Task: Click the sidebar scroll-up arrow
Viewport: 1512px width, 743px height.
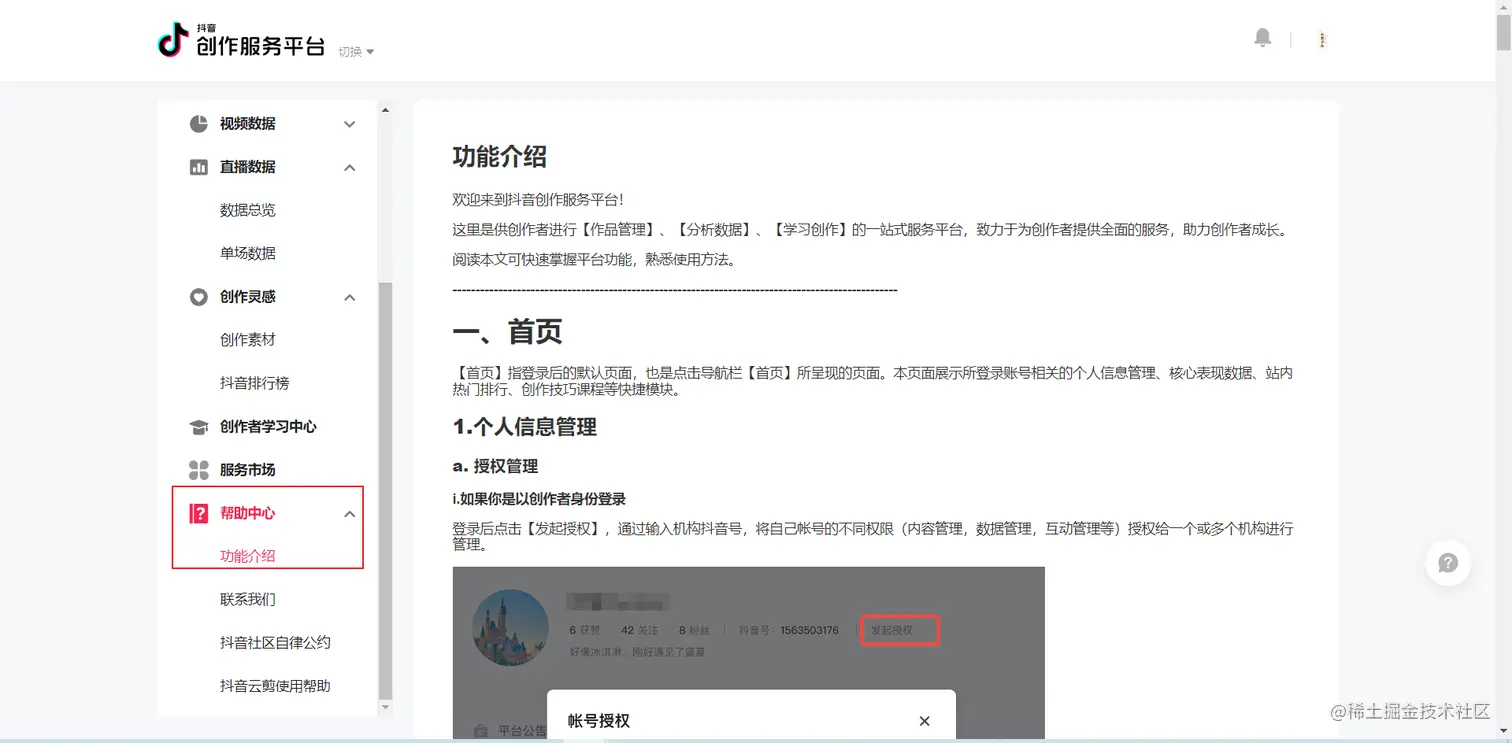Action: tap(386, 110)
